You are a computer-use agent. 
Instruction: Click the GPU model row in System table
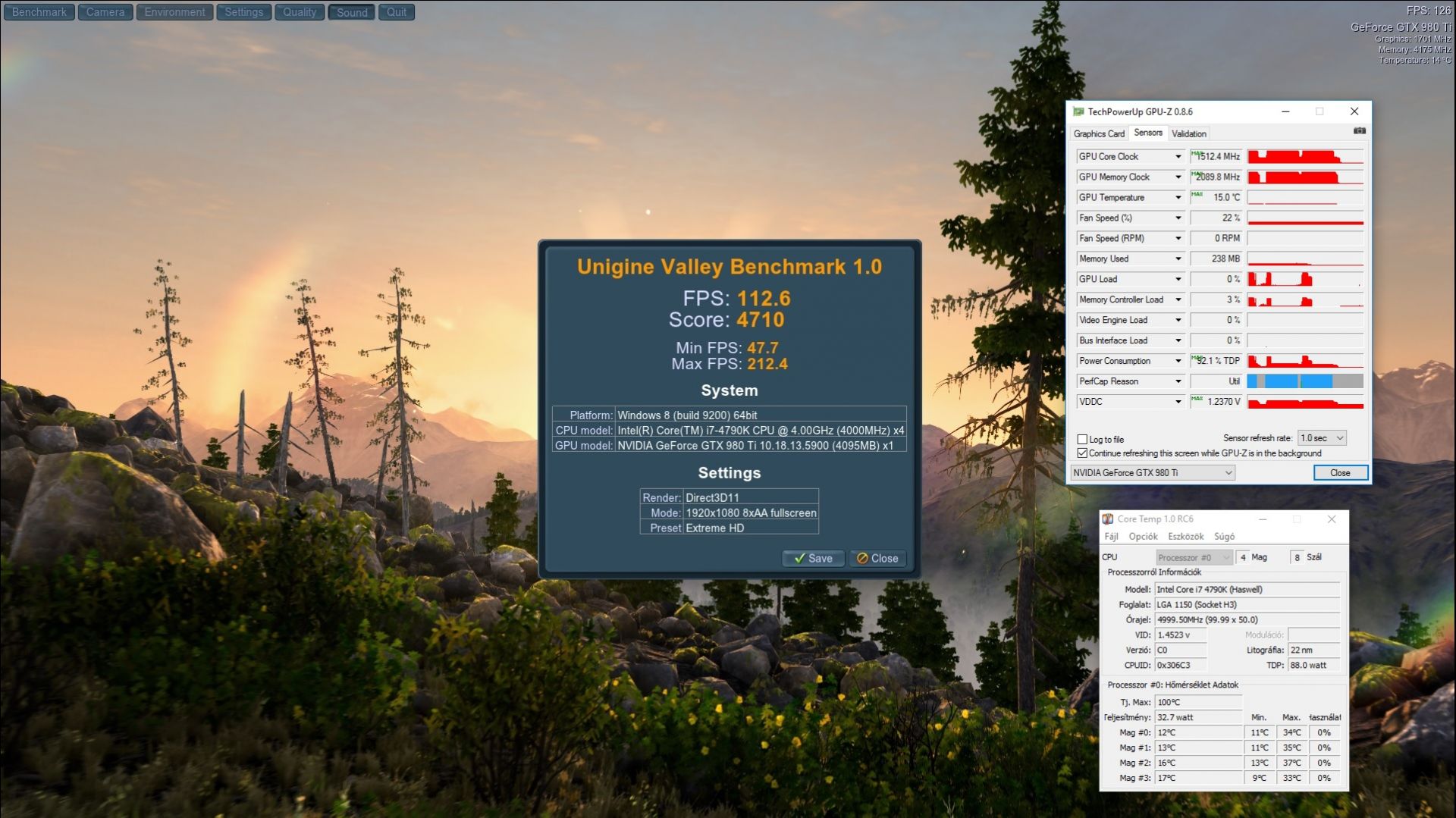pyautogui.click(x=730, y=446)
